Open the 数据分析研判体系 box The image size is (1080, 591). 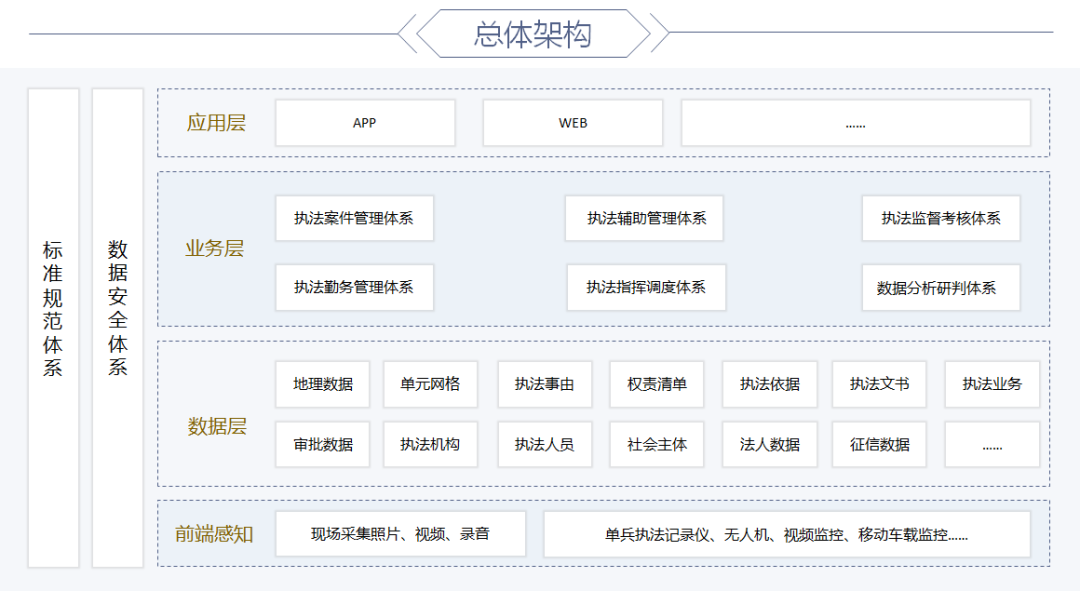940,288
